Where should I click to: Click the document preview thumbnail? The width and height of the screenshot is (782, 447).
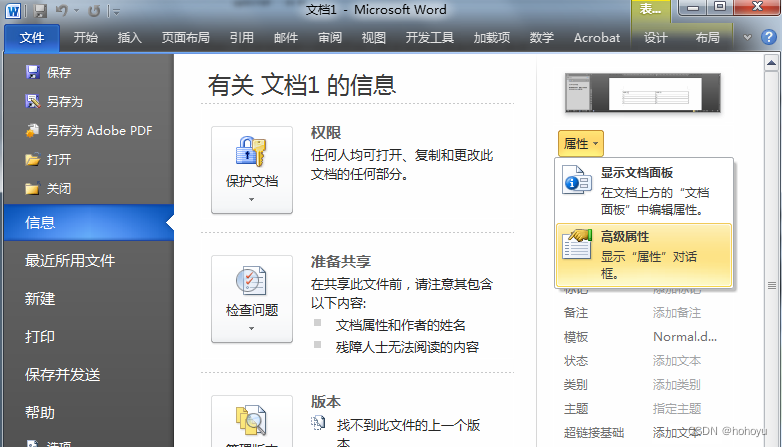642,93
